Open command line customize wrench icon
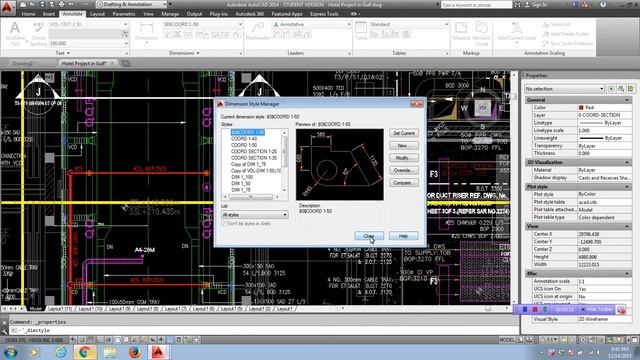 tap(4, 331)
